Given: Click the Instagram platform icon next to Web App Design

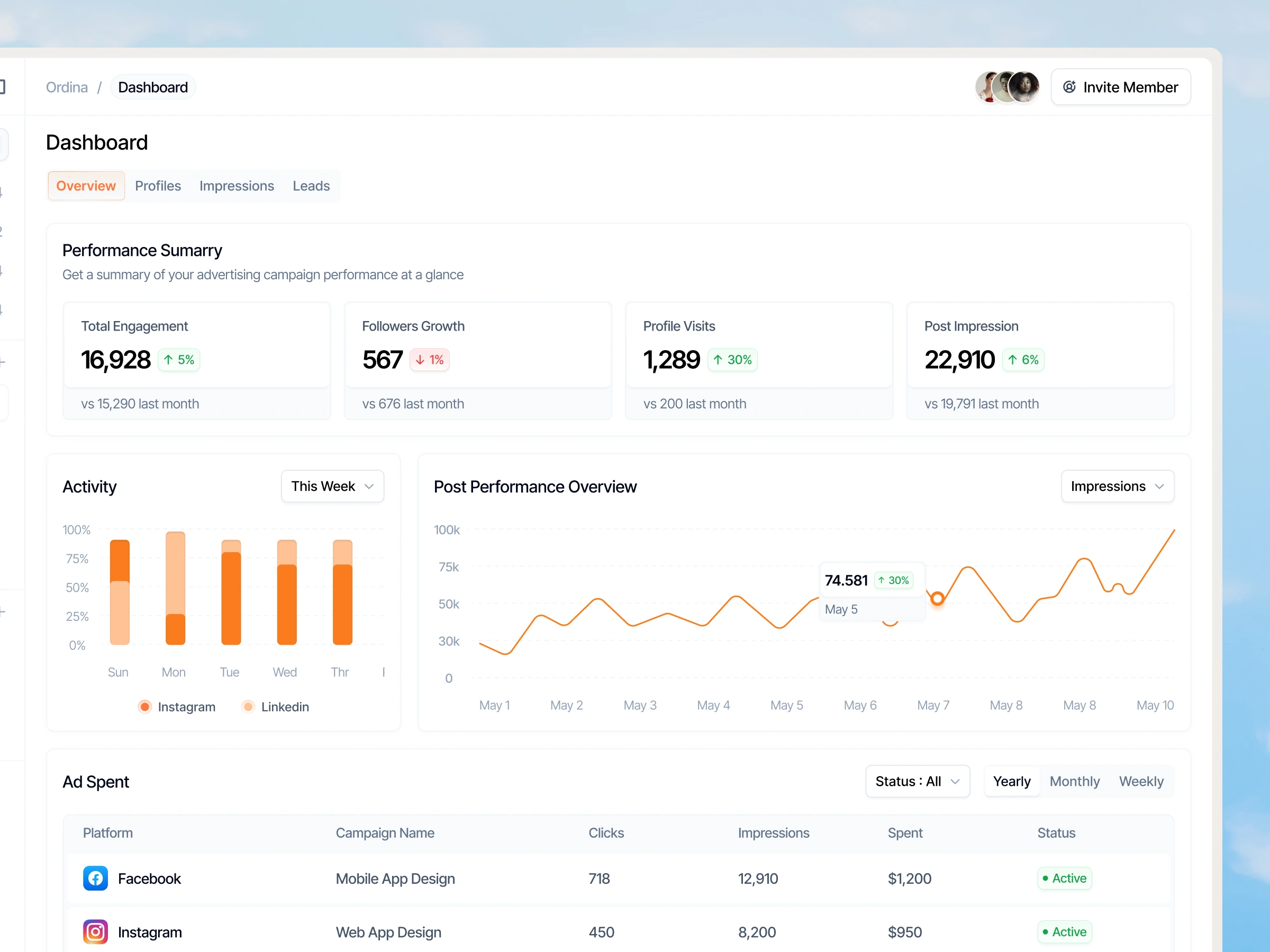Looking at the screenshot, I should (95, 932).
